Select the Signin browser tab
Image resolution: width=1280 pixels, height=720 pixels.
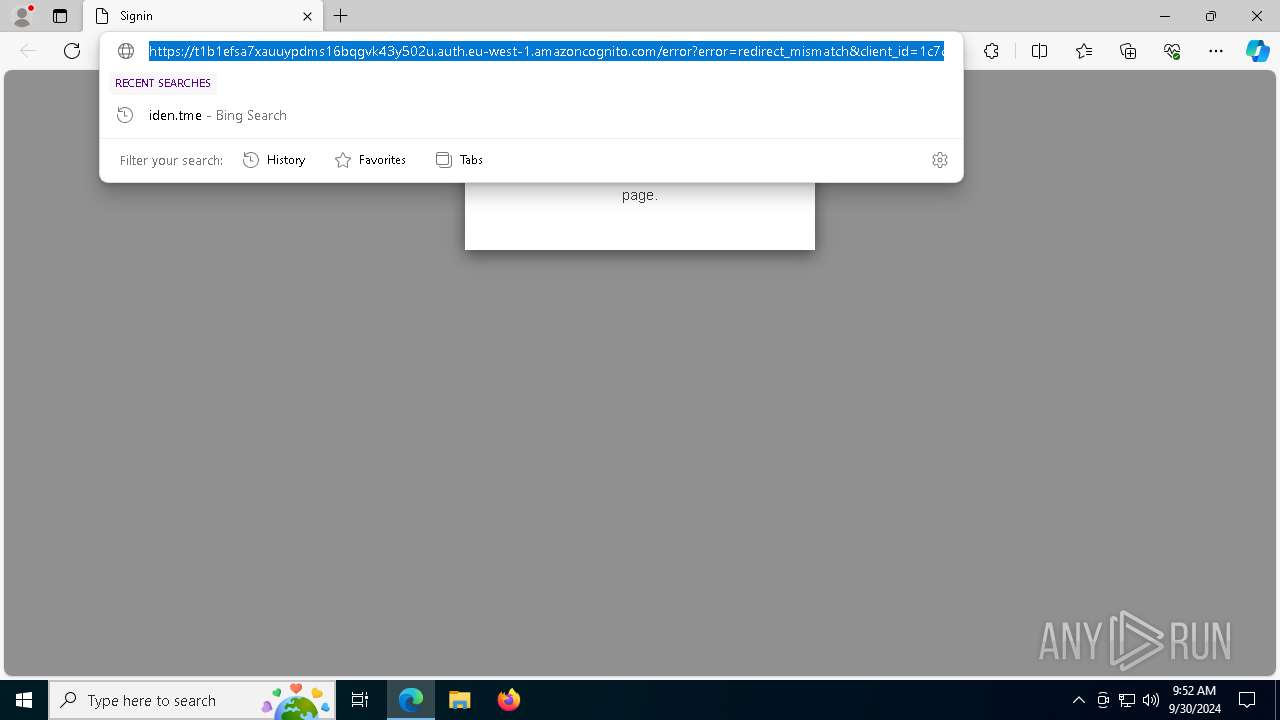point(203,16)
